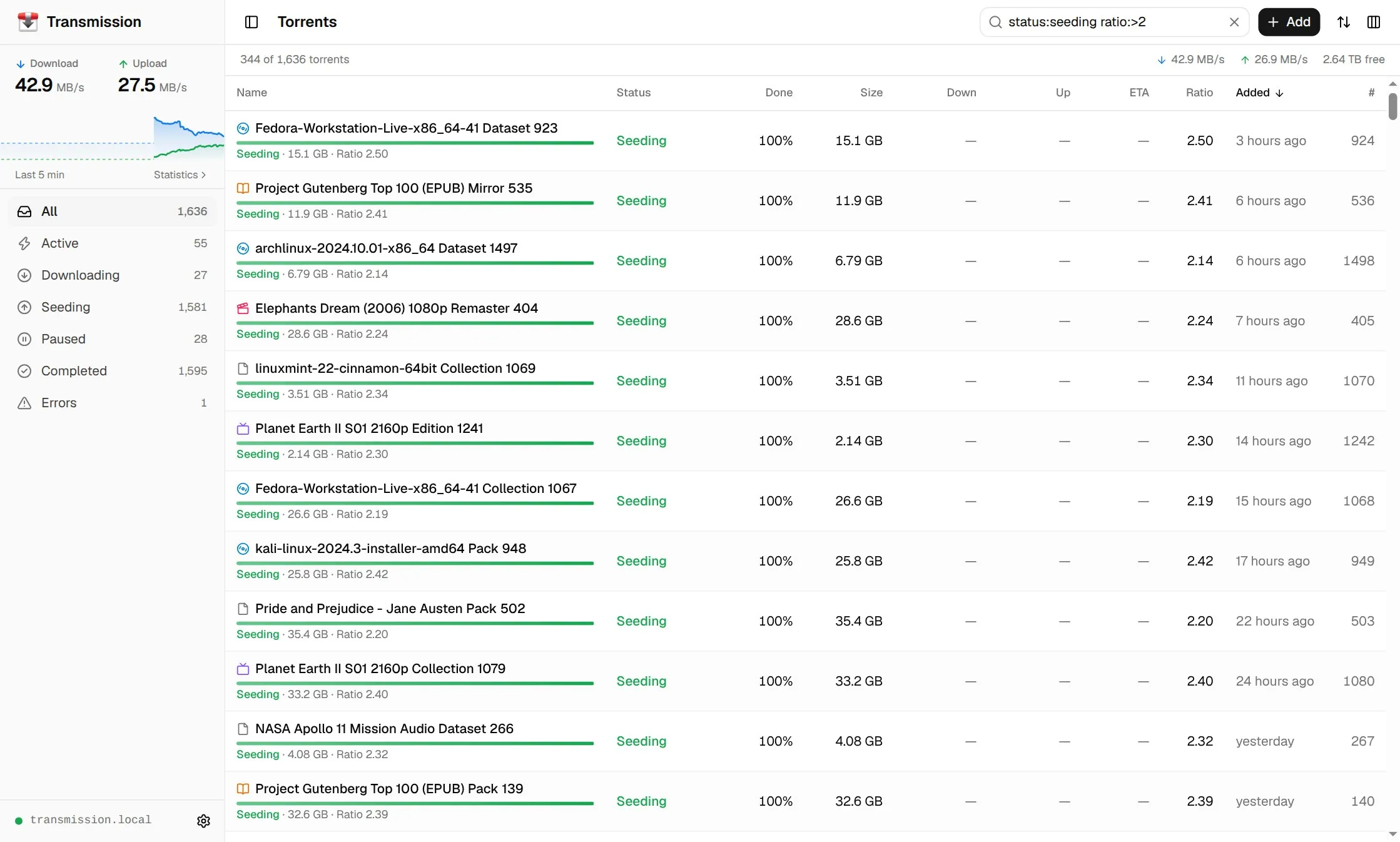
Task: Open settings gear near transmission.local
Action: point(203,820)
